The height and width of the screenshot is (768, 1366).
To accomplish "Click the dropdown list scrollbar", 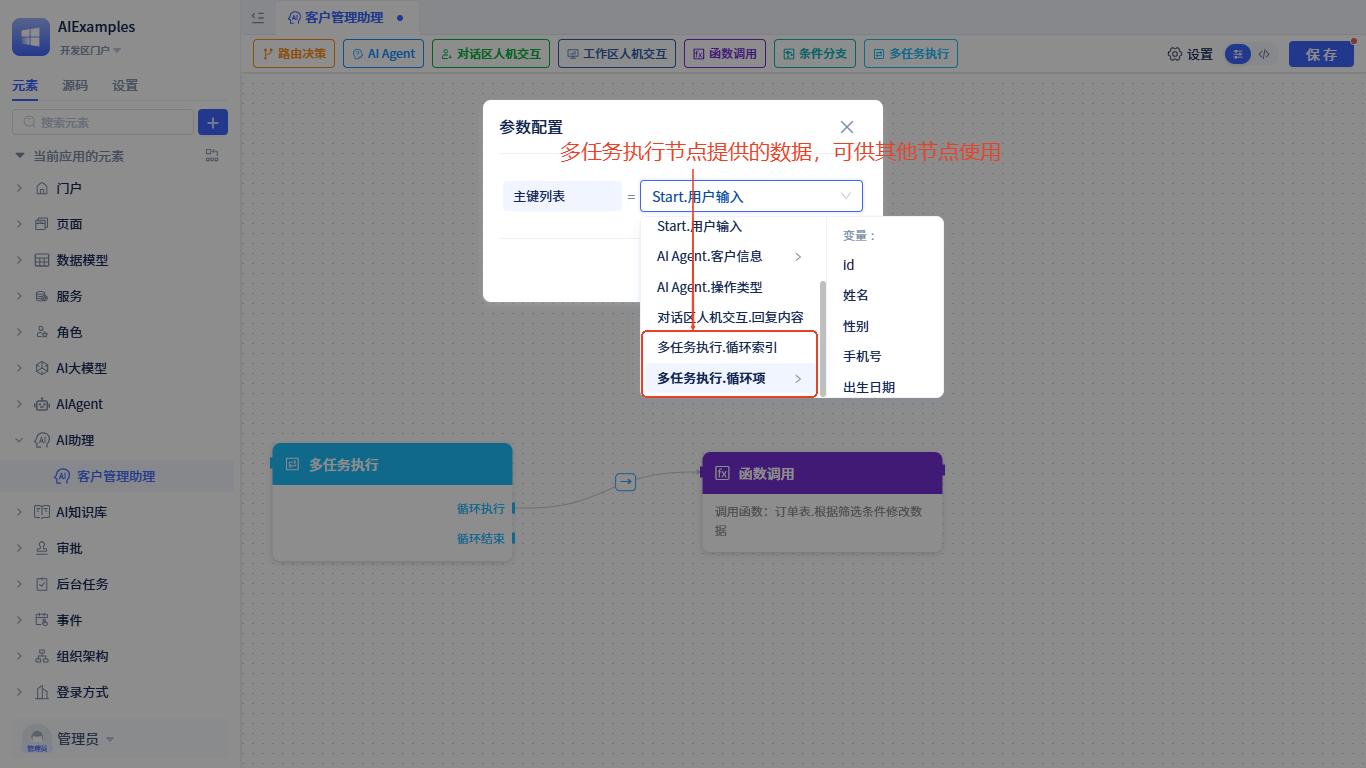I will [823, 338].
